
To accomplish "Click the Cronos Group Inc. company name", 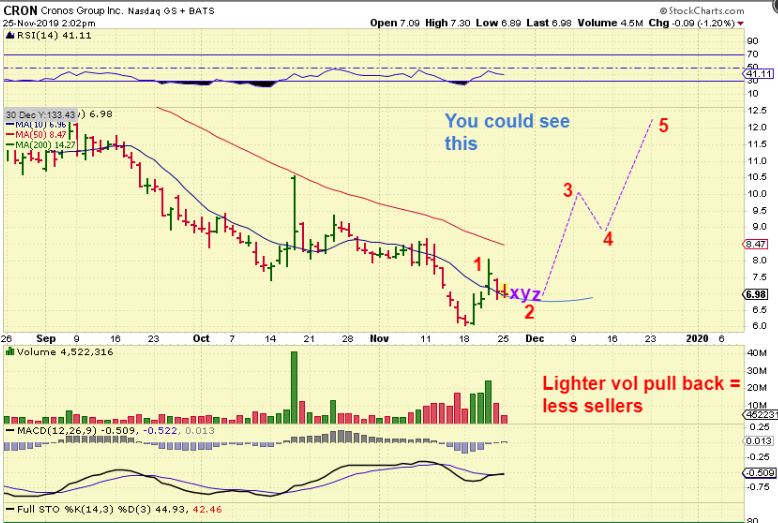I will (81, 10).
